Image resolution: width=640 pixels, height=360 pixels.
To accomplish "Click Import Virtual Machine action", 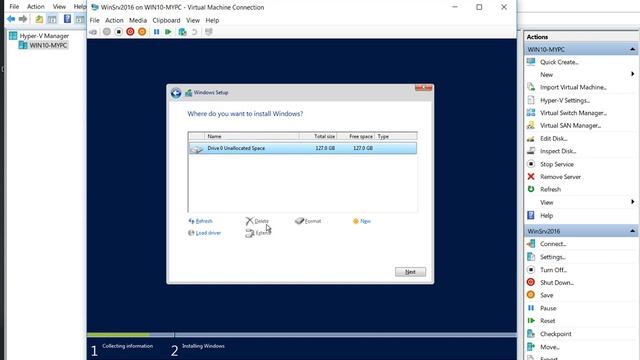I will click(573, 87).
